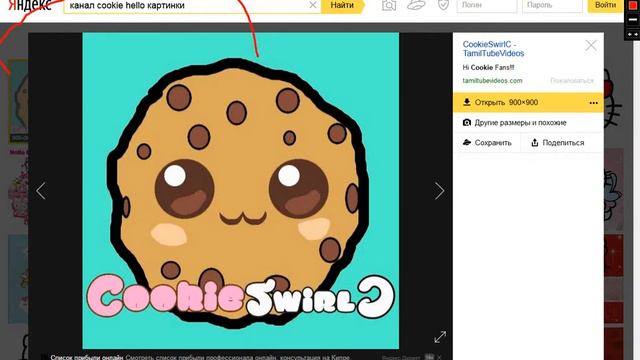Expand more sizes via three dots
Image resolution: width=640 pixels, height=360 pixels.
point(593,103)
